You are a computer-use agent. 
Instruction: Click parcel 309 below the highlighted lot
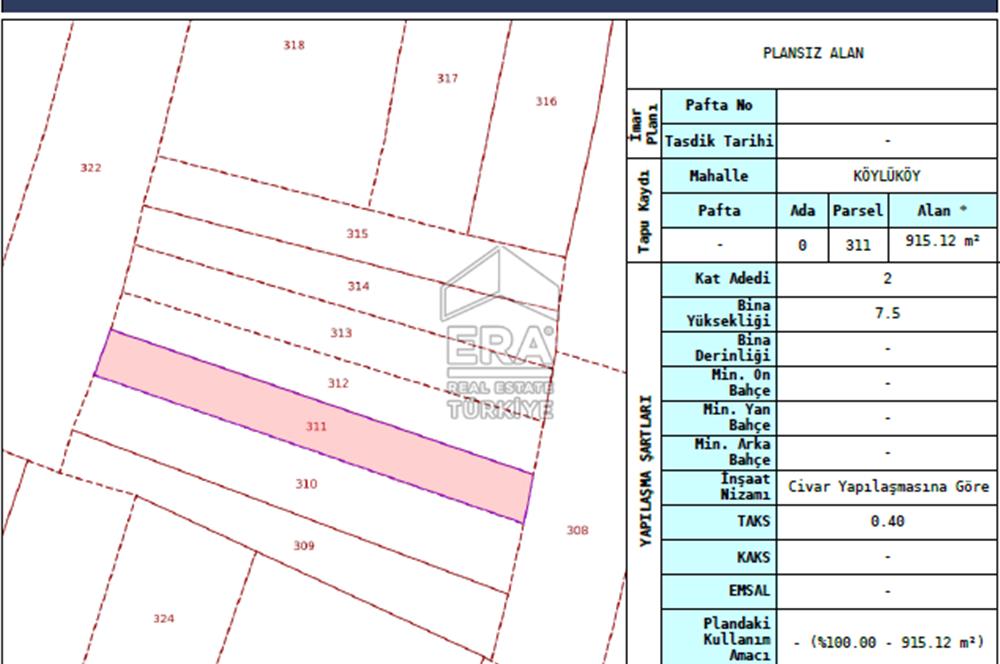303,546
